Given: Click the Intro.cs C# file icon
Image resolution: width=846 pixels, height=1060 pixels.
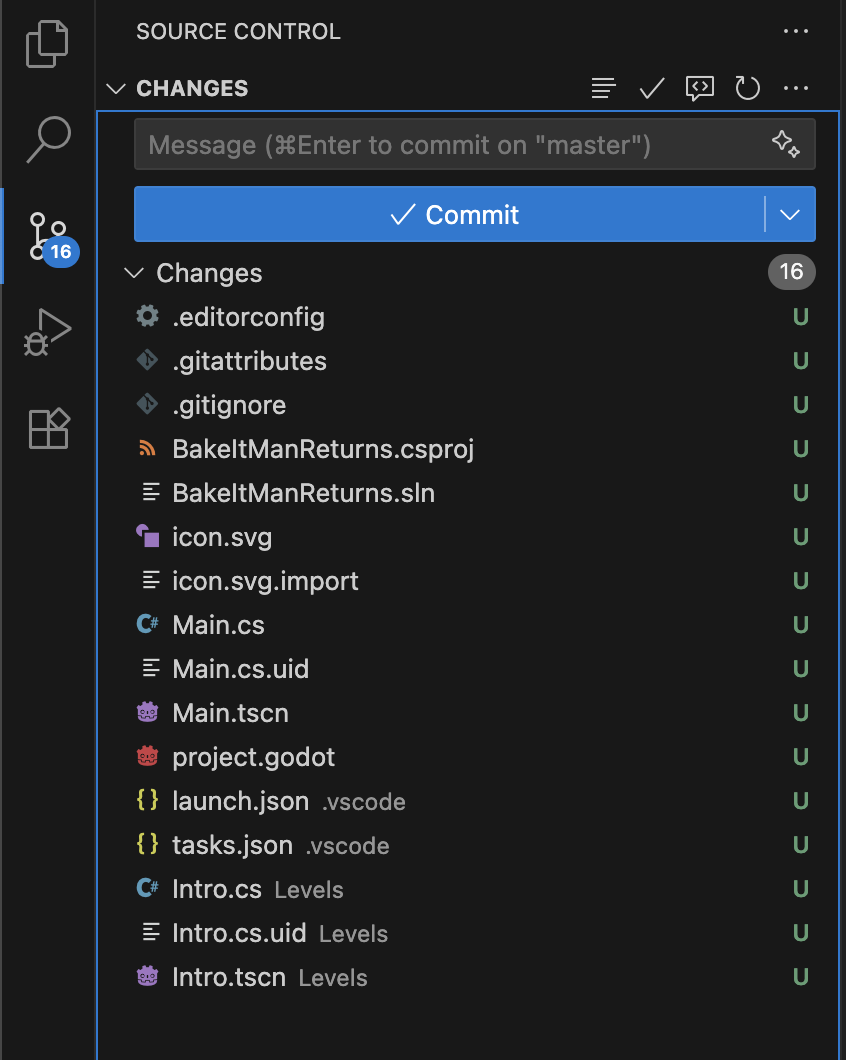Looking at the screenshot, I should point(147,888).
